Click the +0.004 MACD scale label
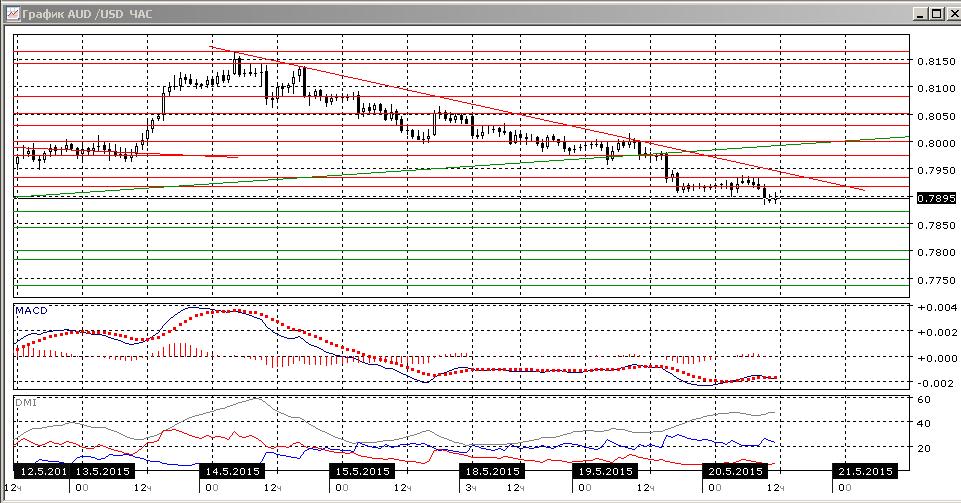Viewport: 961px width, 503px height. pyautogui.click(x=936, y=307)
